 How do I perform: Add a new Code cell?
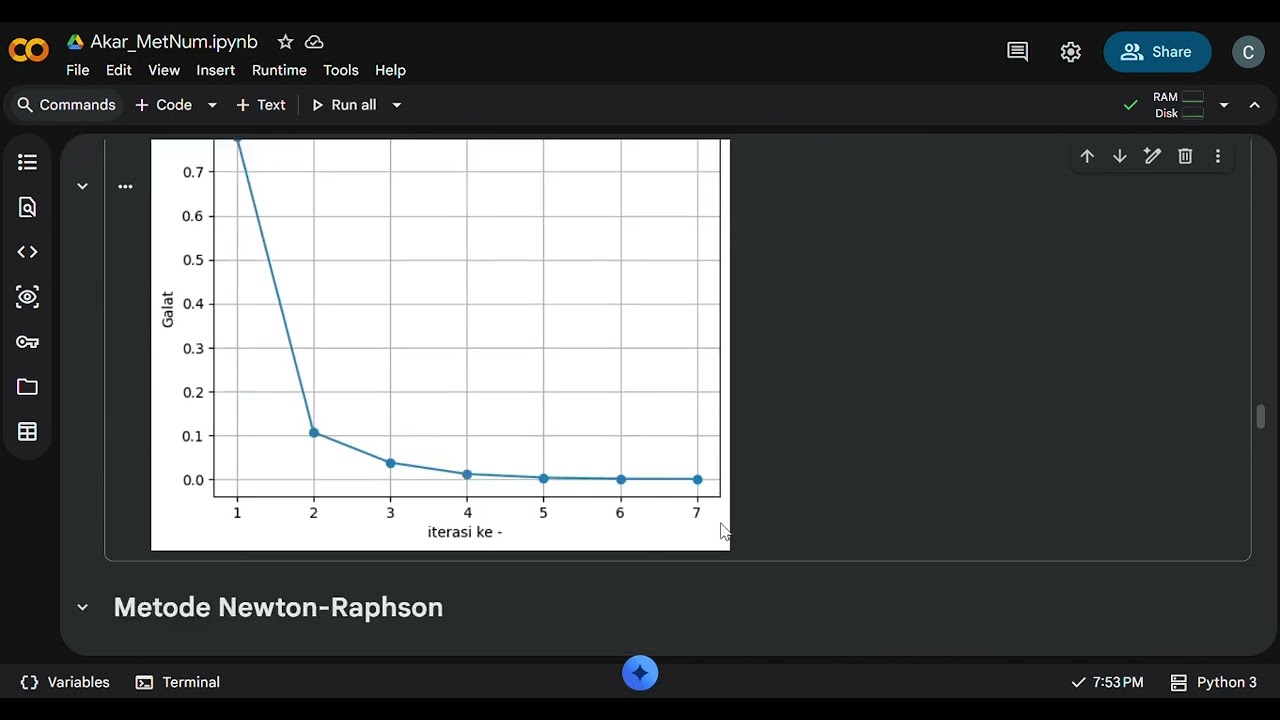163,105
